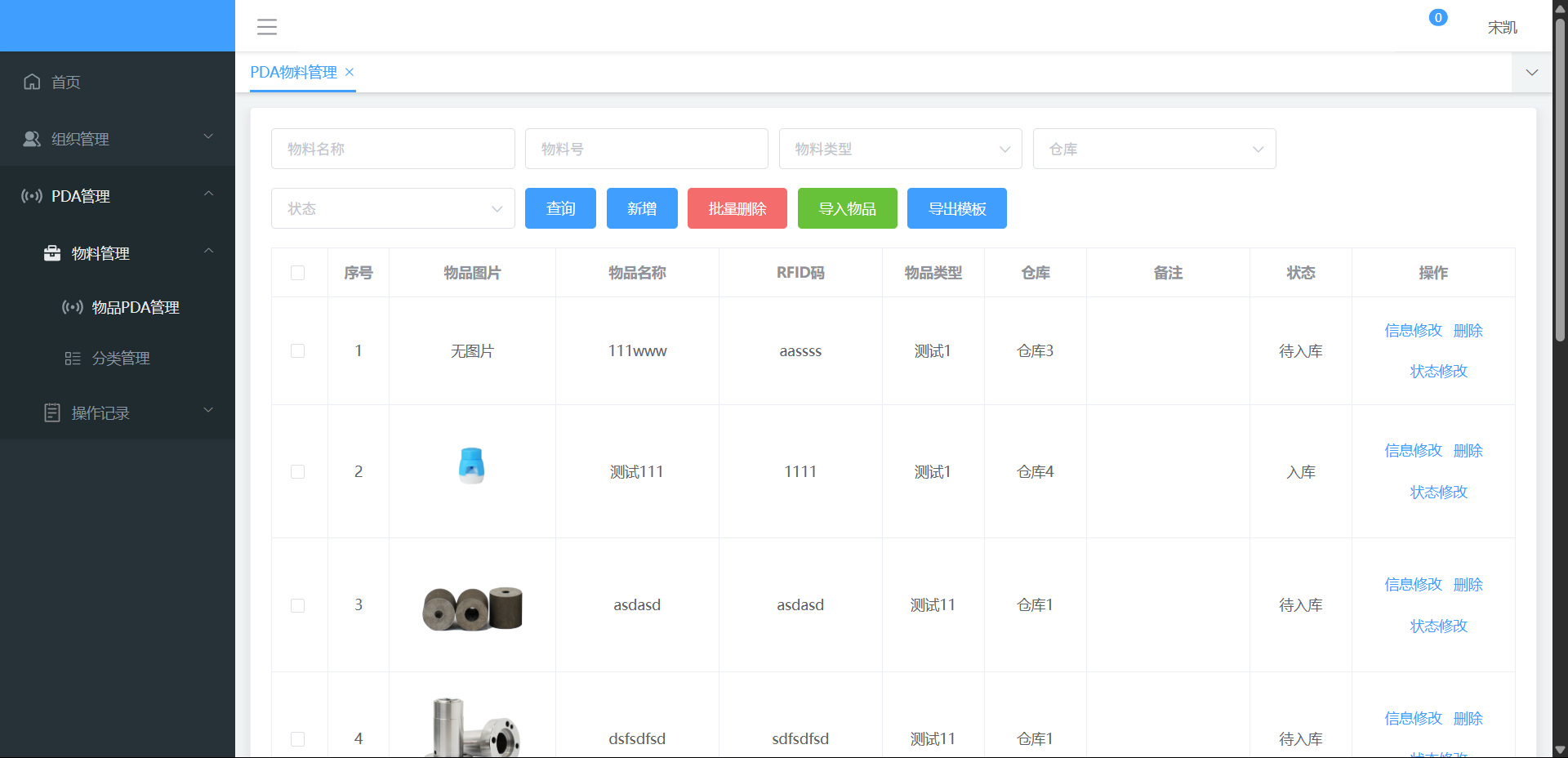
Task: Toggle the sidebar hamburger menu icon
Action: 267,27
